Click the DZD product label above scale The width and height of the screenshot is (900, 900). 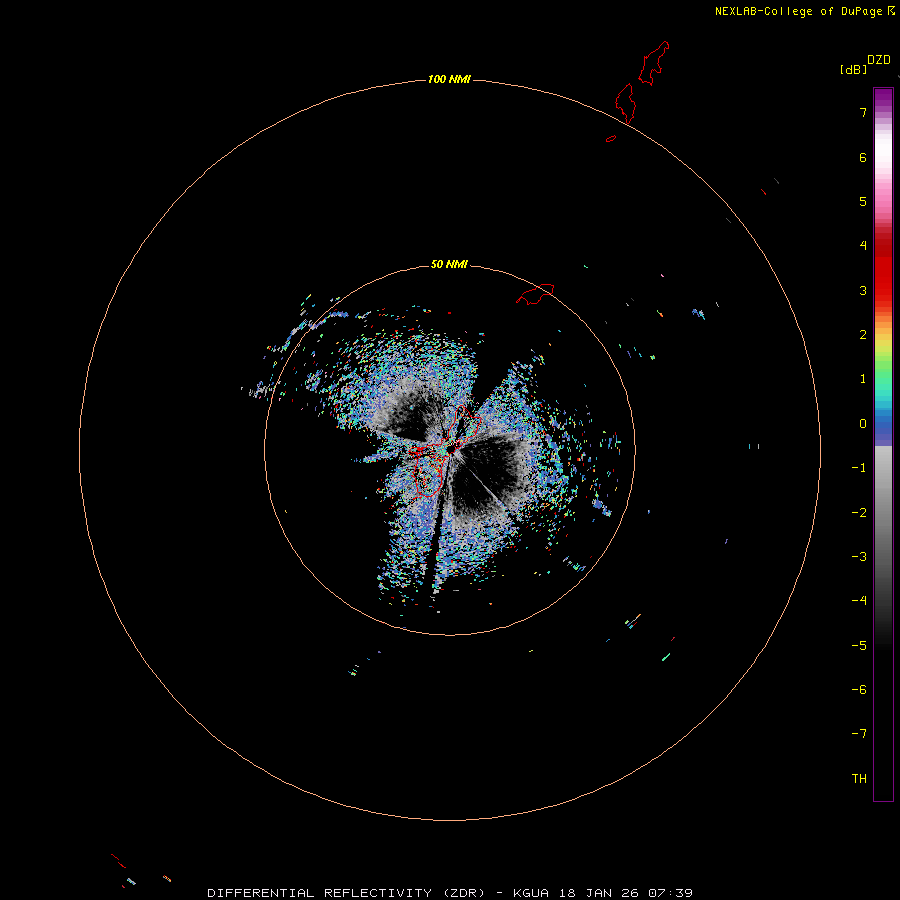[879, 60]
